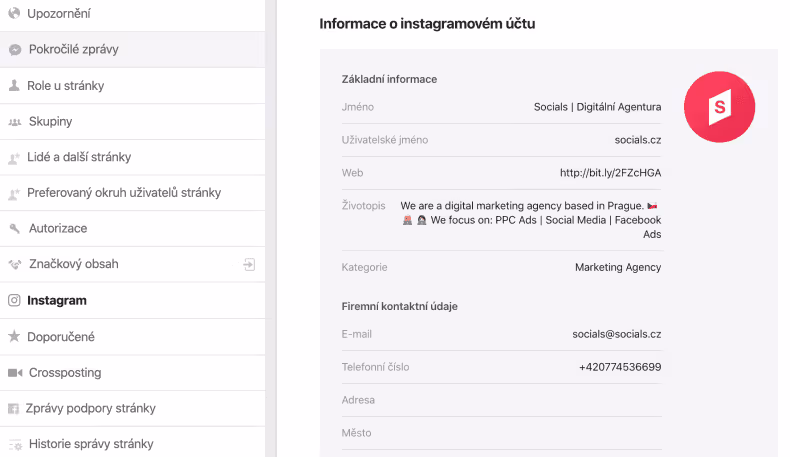This screenshot has height=457, width=790.
Task: Select Preferovaný okruh uživatelů stránky
Action: (x=133, y=193)
